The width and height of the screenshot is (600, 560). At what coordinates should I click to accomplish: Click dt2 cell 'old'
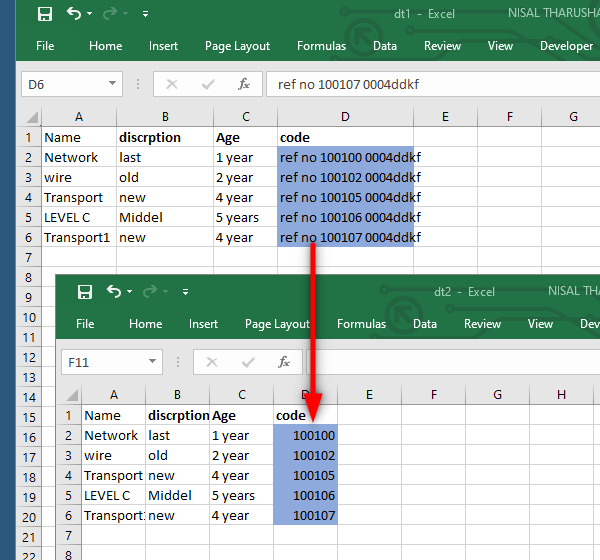tap(178, 456)
